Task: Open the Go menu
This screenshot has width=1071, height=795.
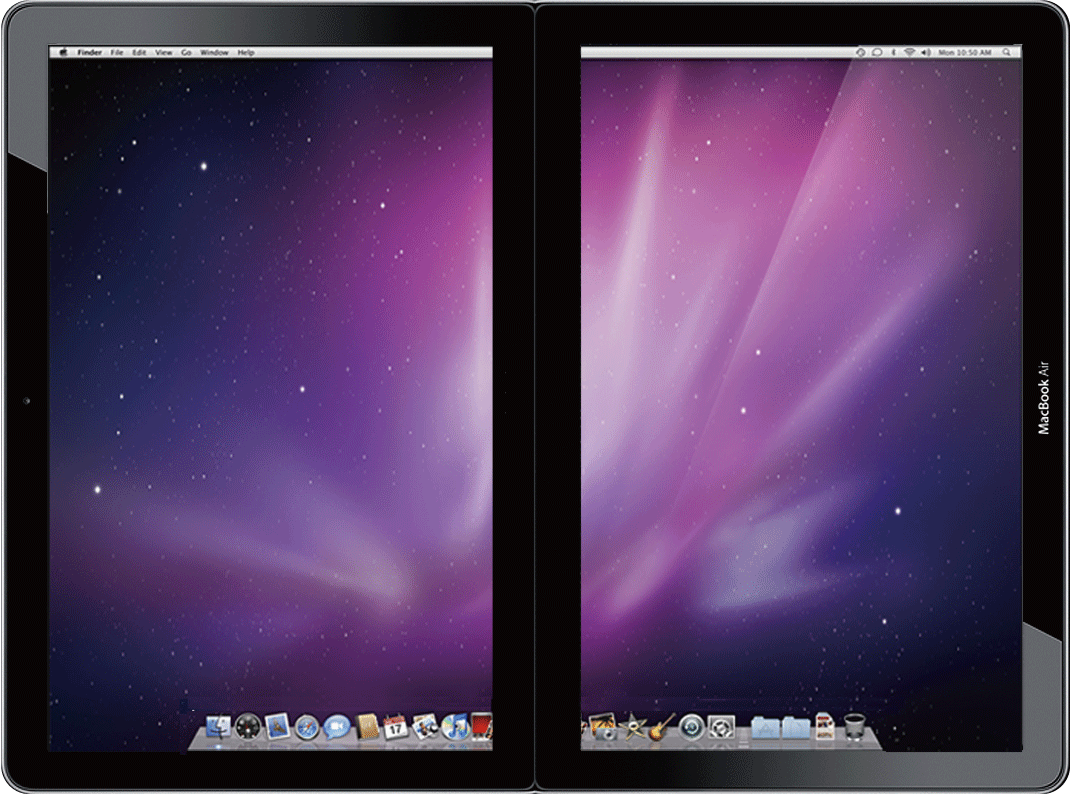Action: point(186,52)
